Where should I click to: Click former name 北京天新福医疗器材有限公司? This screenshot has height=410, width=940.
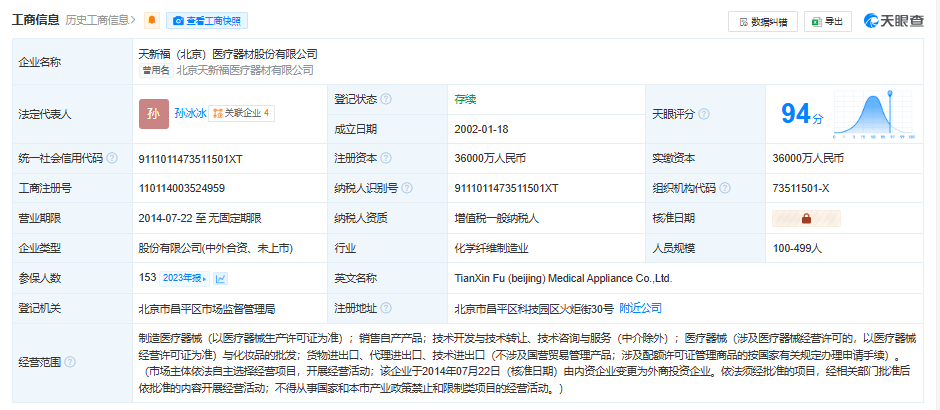245,70
